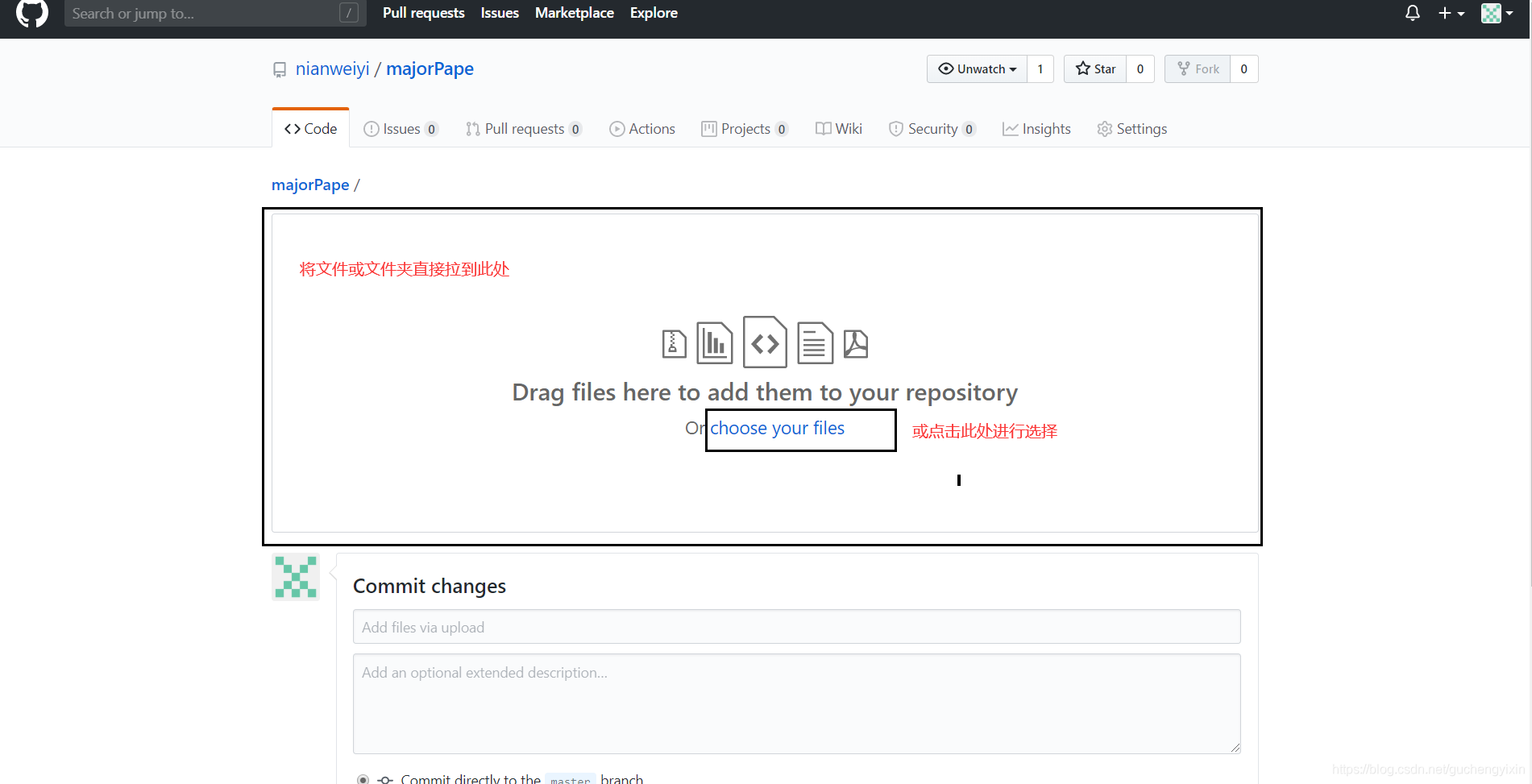
Task: Switch to the Code tab
Action: coord(311,129)
